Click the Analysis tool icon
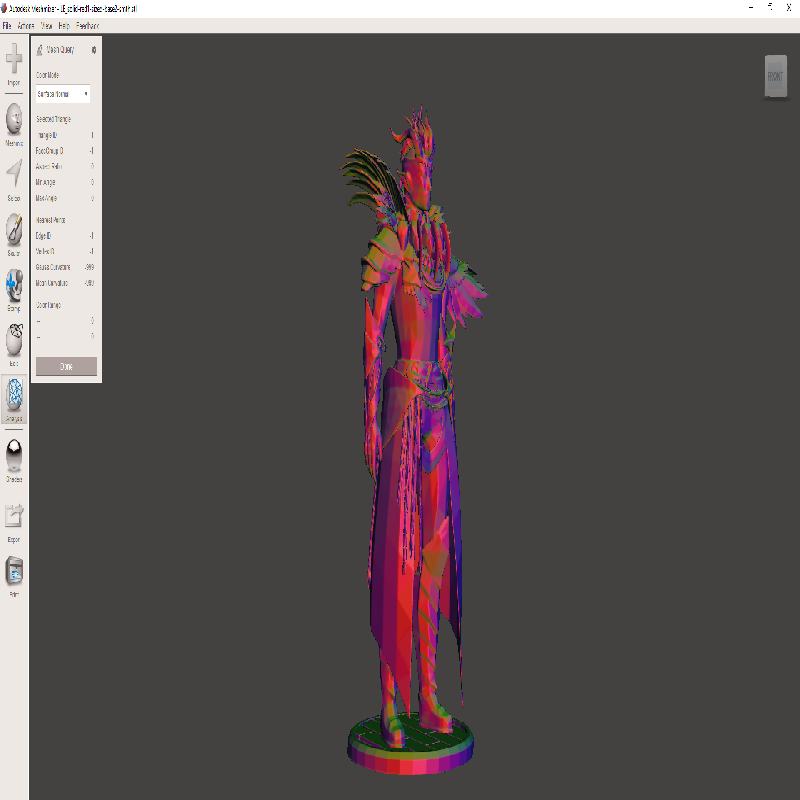The height and width of the screenshot is (800, 800). (x=14, y=398)
